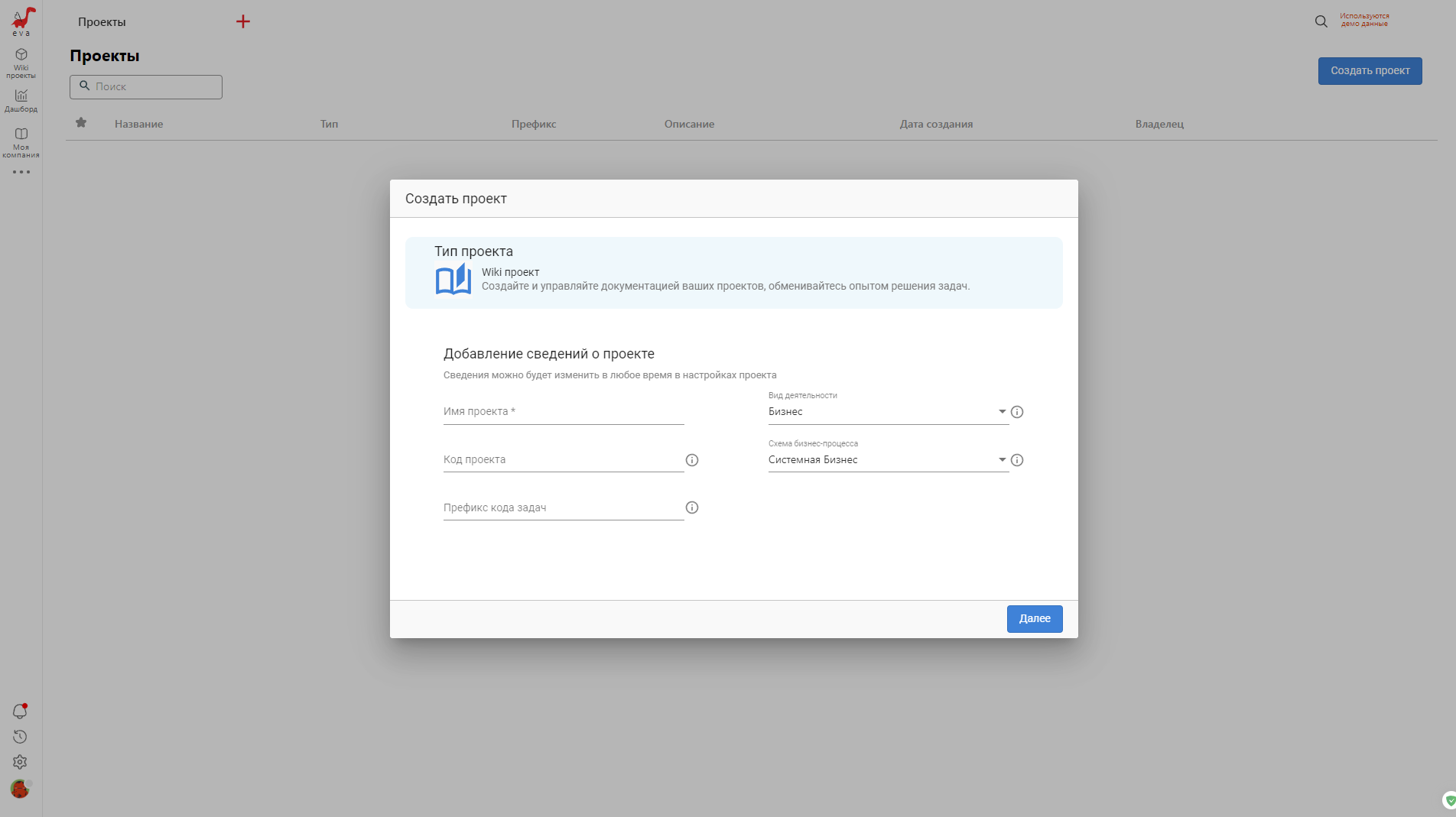Image resolution: width=1456 pixels, height=817 pixels.
Task: Expand the three-dots more menu in sidebar
Action: [21, 172]
